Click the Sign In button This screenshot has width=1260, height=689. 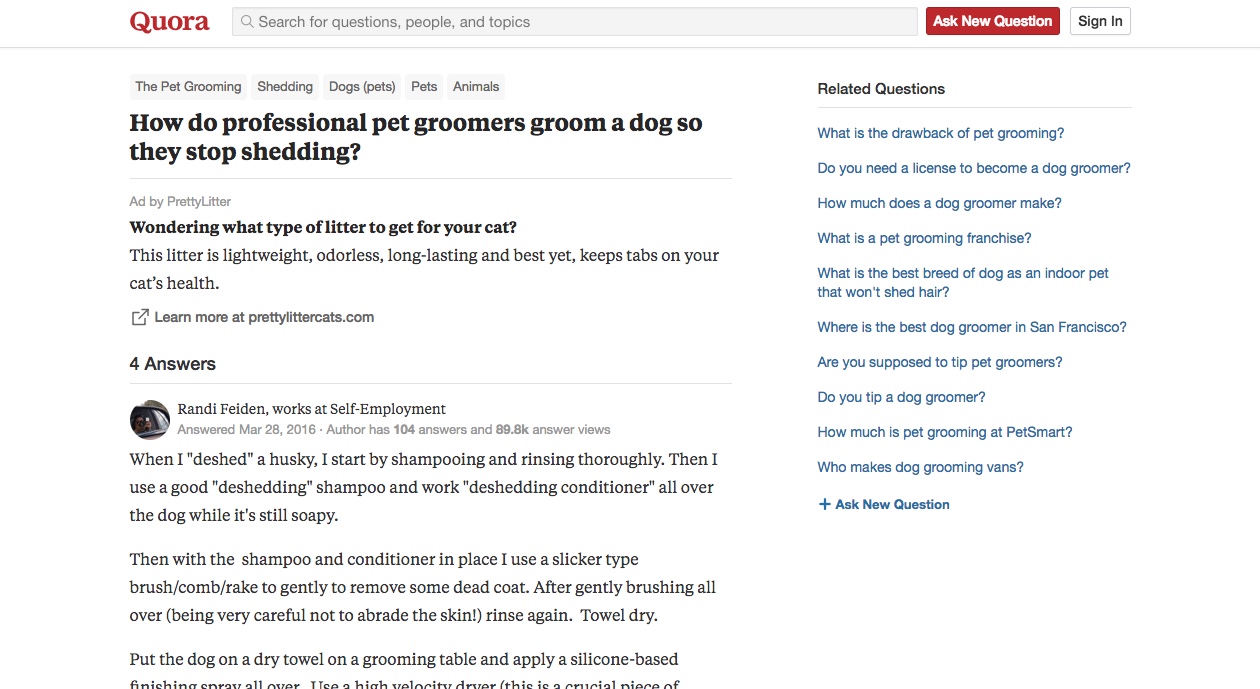(1099, 20)
